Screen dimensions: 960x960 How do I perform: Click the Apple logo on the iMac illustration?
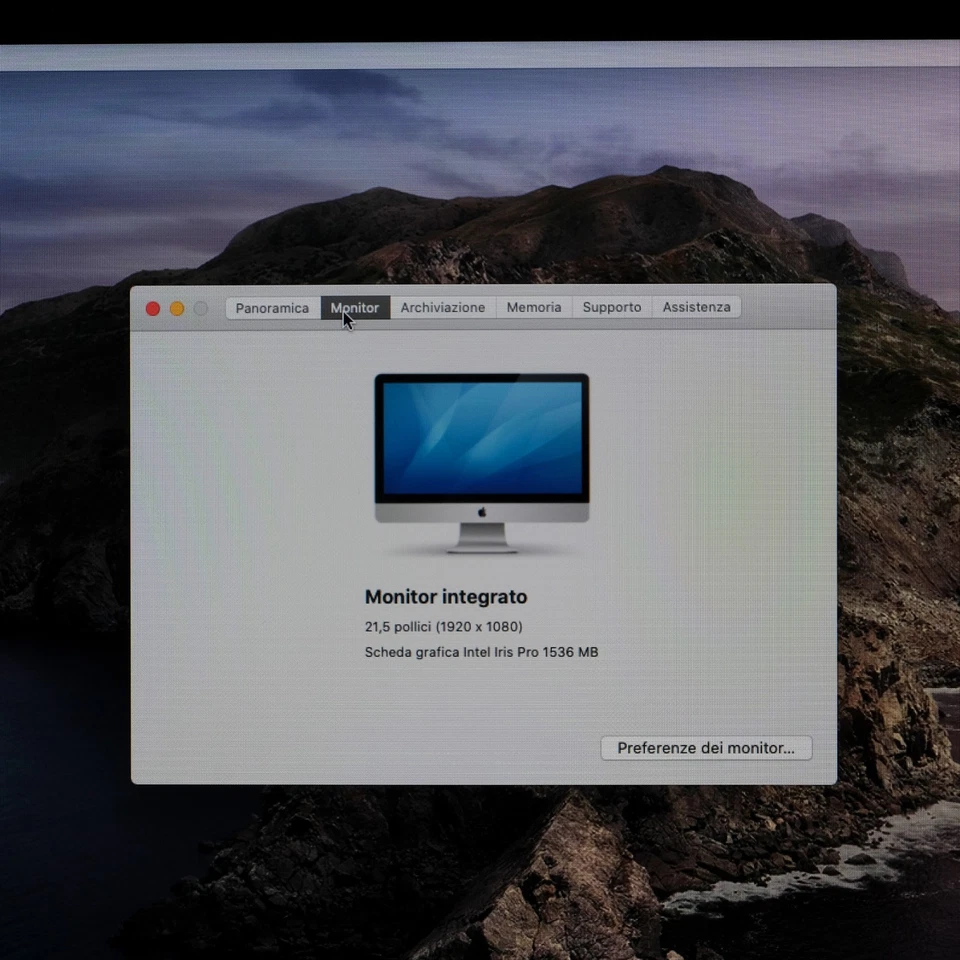pyautogui.click(x=481, y=509)
